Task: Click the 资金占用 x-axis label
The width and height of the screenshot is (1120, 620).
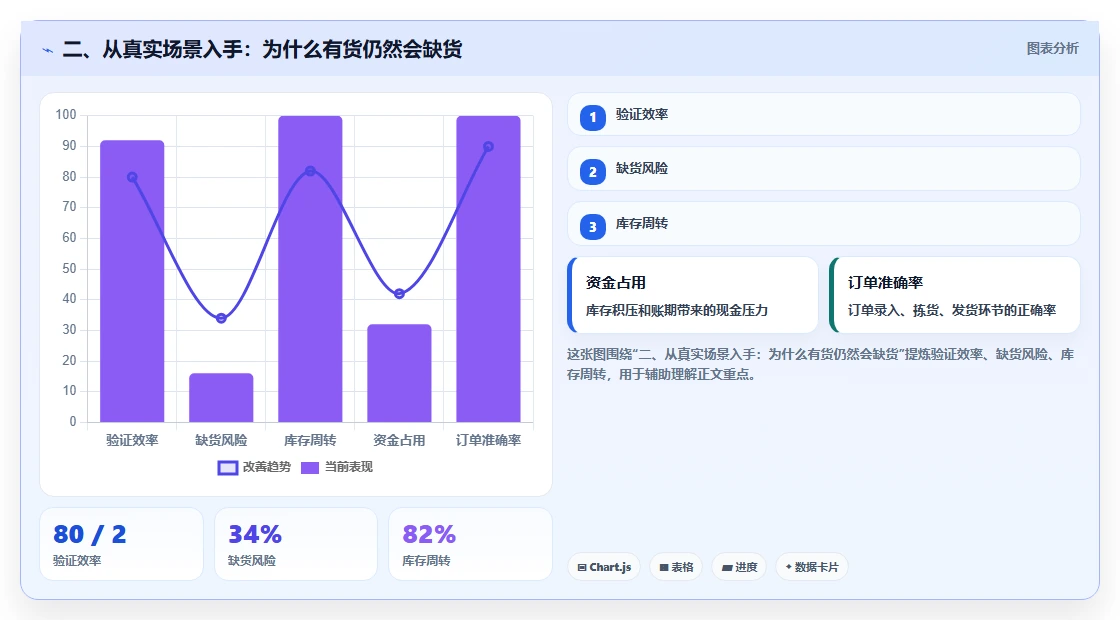Action: [399, 440]
